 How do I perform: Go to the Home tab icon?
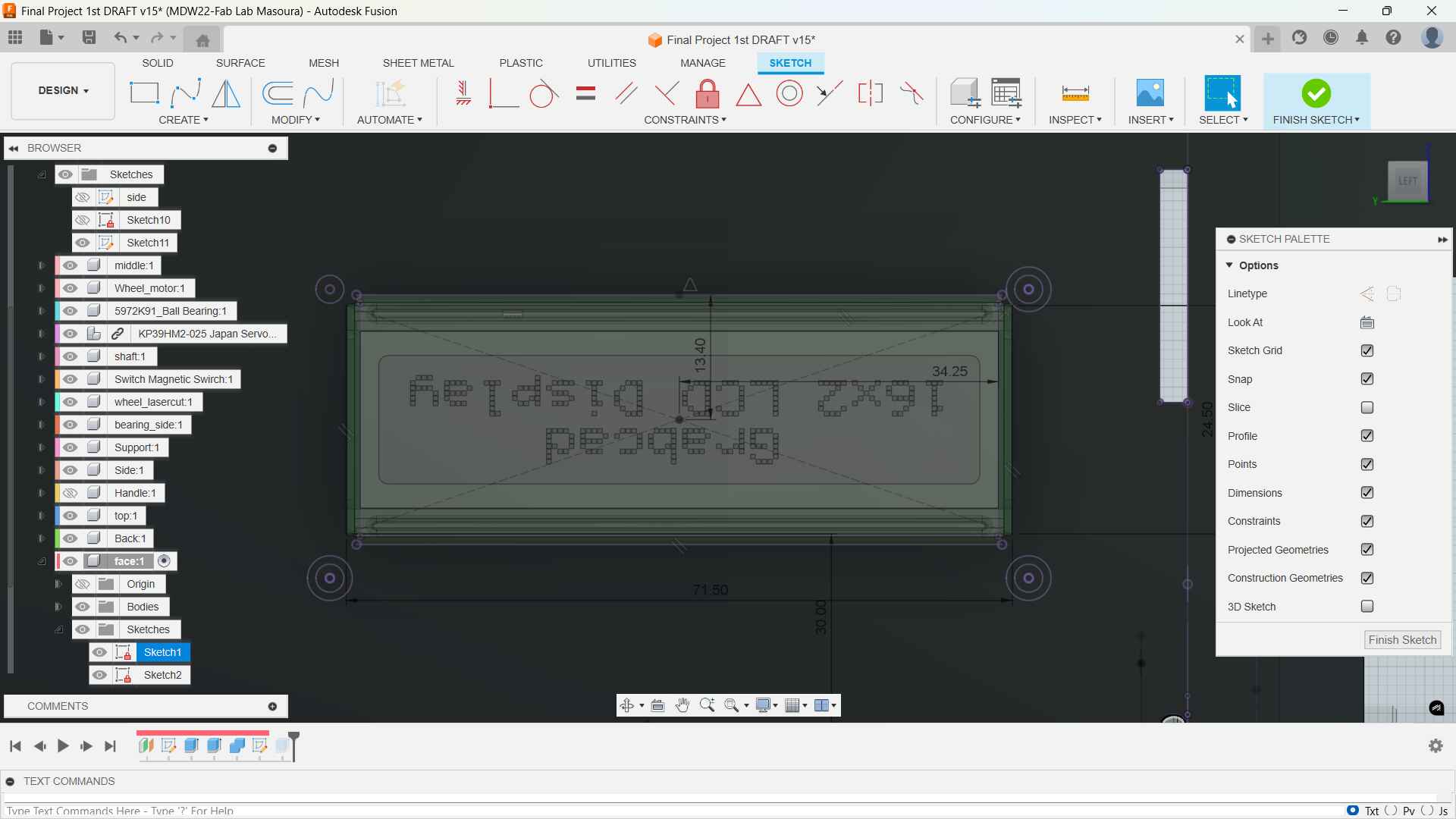click(202, 40)
